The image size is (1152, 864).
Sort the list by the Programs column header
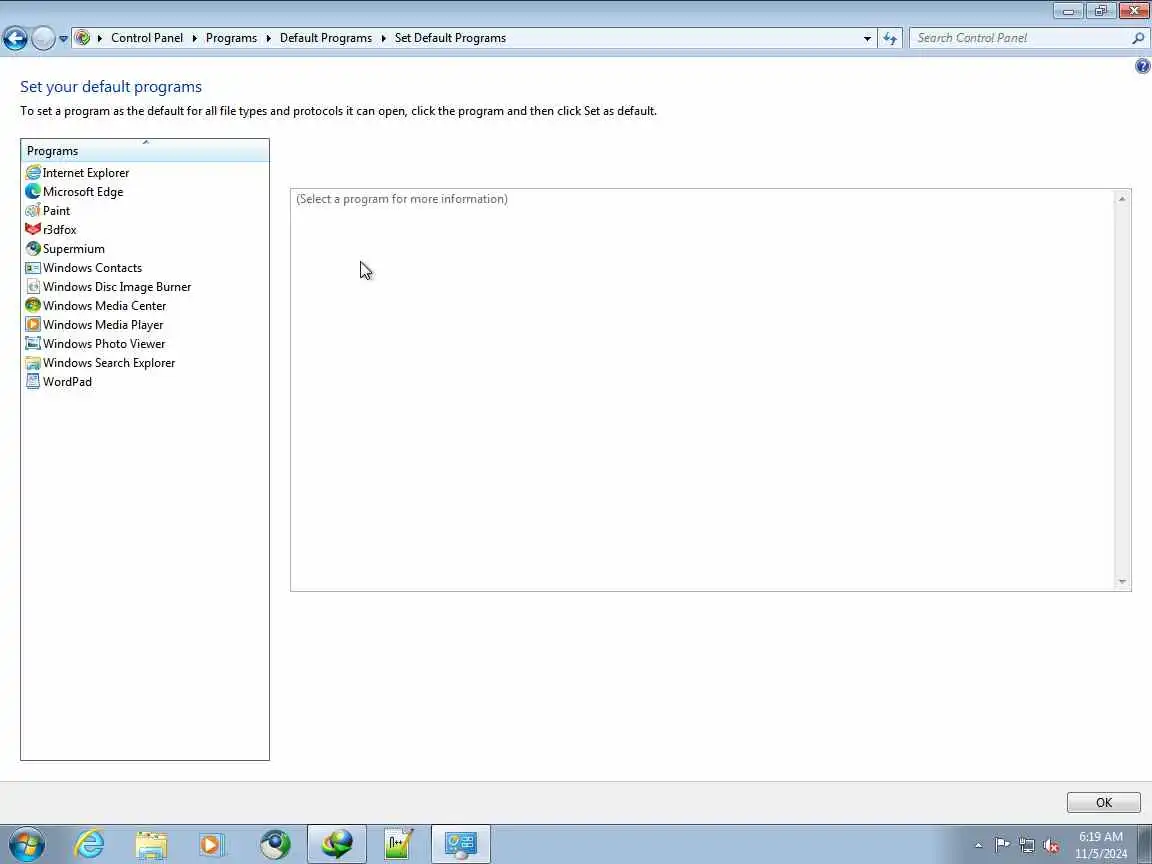click(x=145, y=151)
